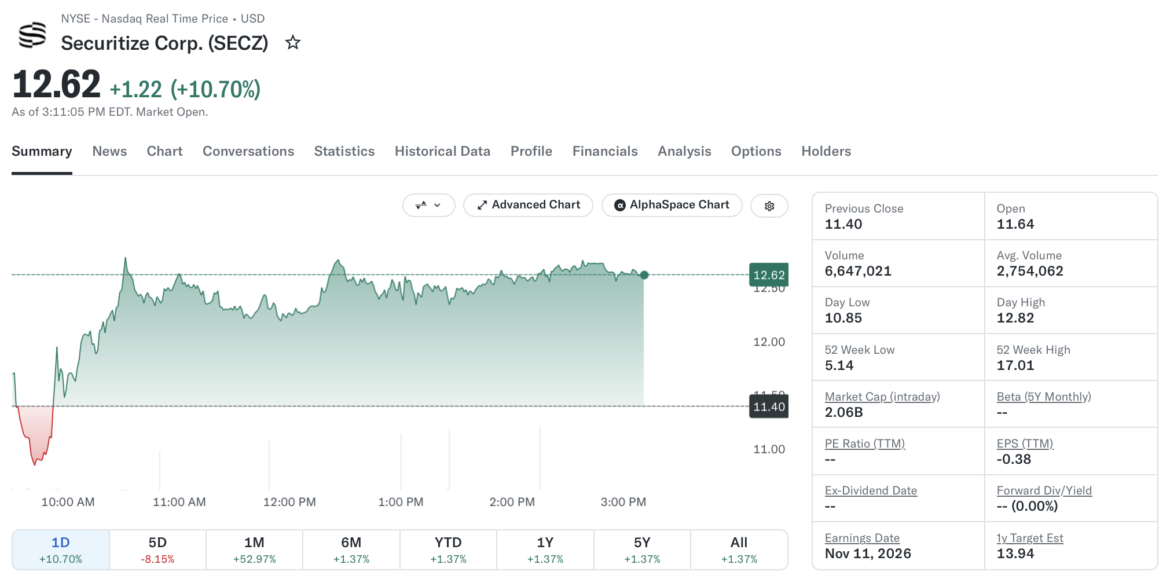Switch to the Historical Data tab

pyautogui.click(x=442, y=151)
